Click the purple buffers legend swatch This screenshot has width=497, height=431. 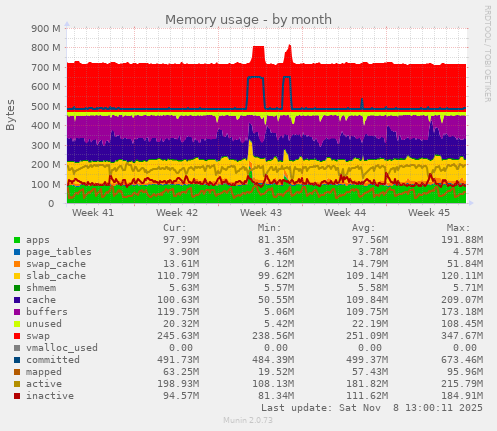coord(17,312)
